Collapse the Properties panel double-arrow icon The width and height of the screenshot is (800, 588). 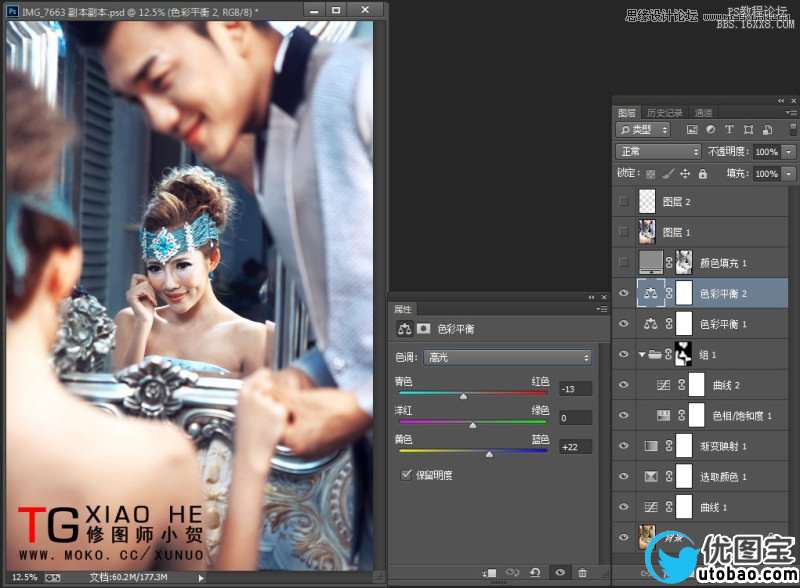coord(591,297)
